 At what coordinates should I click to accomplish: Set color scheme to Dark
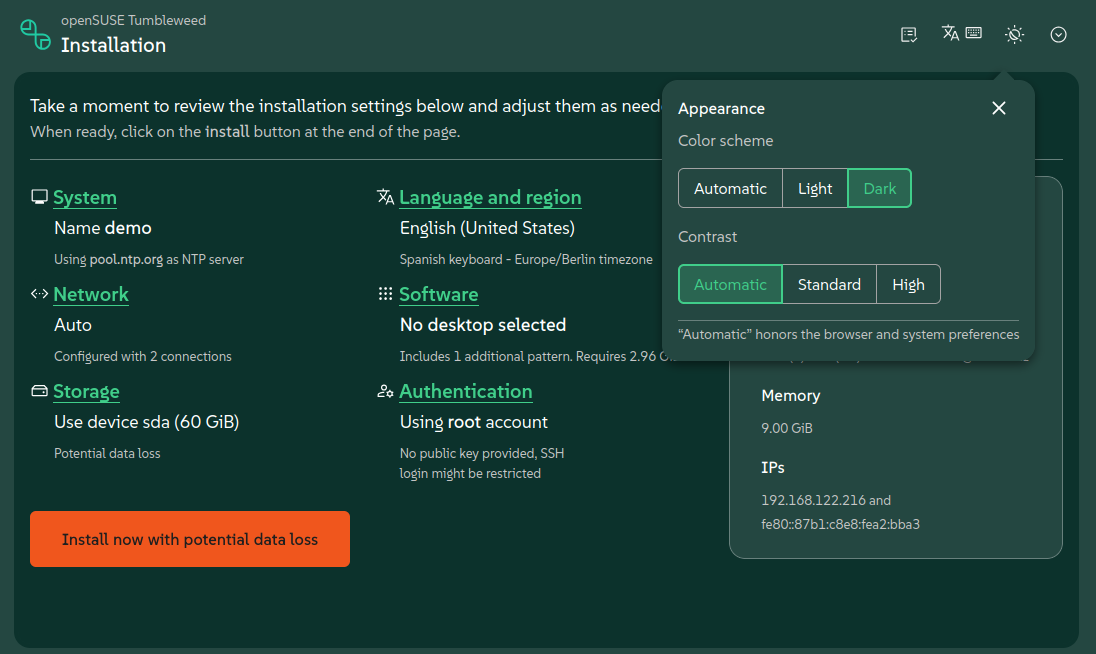pyautogui.click(x=879, y=189)
